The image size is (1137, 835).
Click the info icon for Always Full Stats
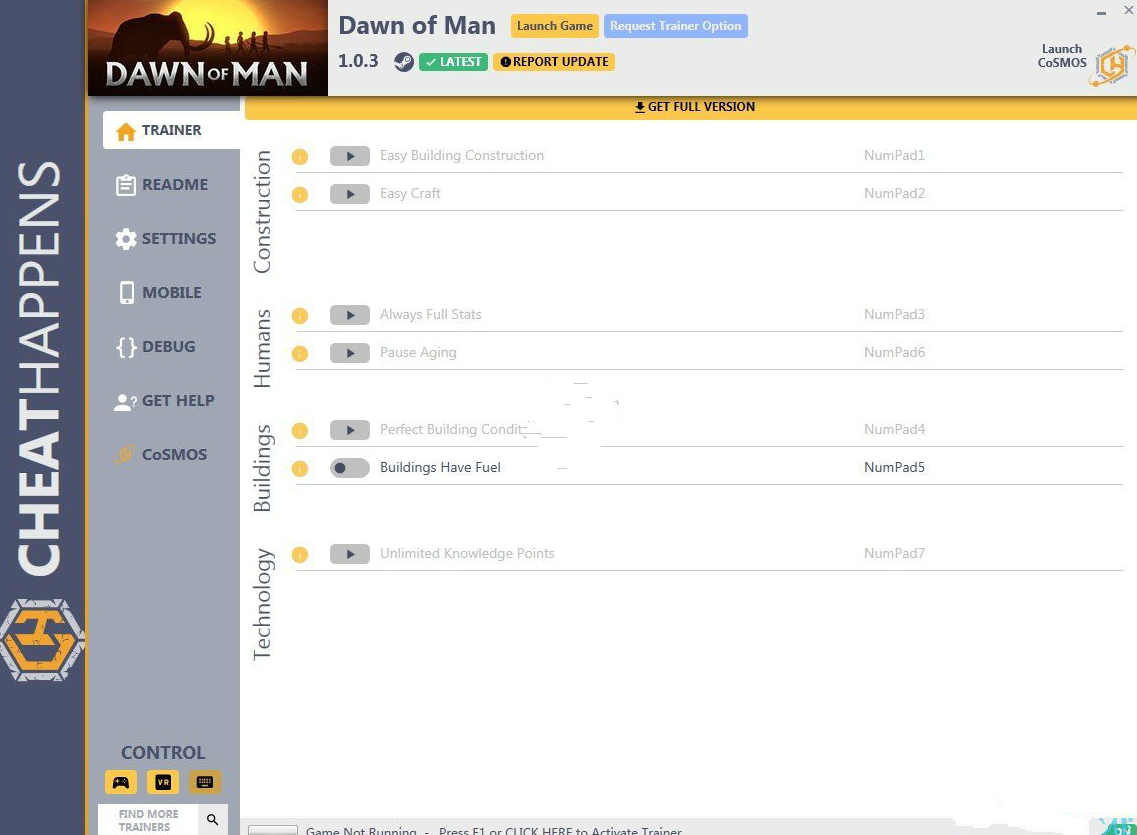[x=299, y=315]
